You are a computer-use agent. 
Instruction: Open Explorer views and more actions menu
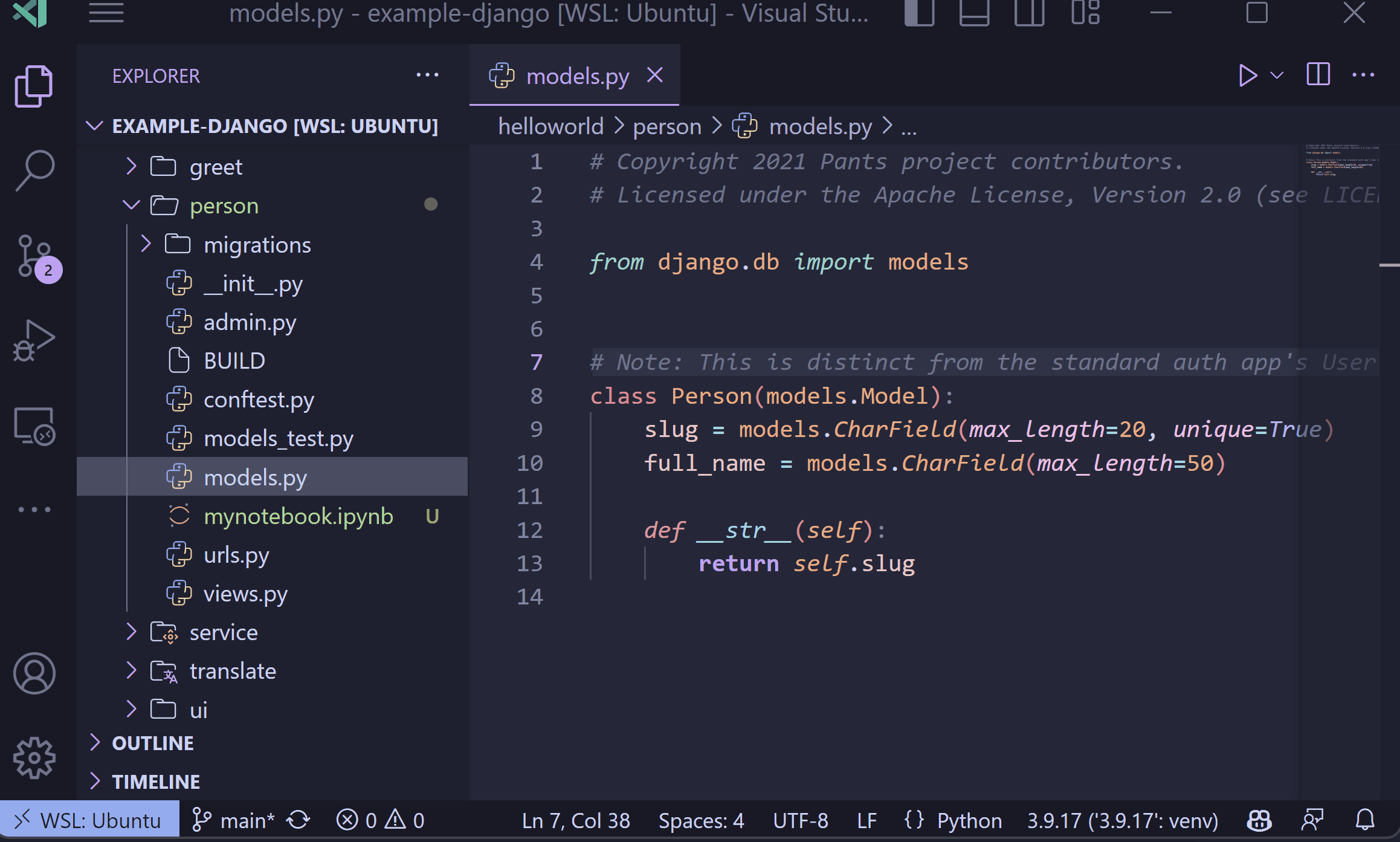pyautogui.click(x=427, y=76)
